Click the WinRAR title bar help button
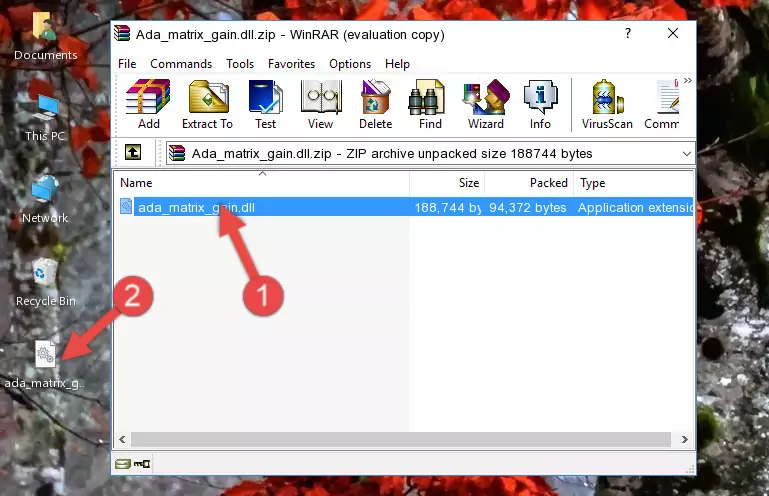 tap(628, 33)
